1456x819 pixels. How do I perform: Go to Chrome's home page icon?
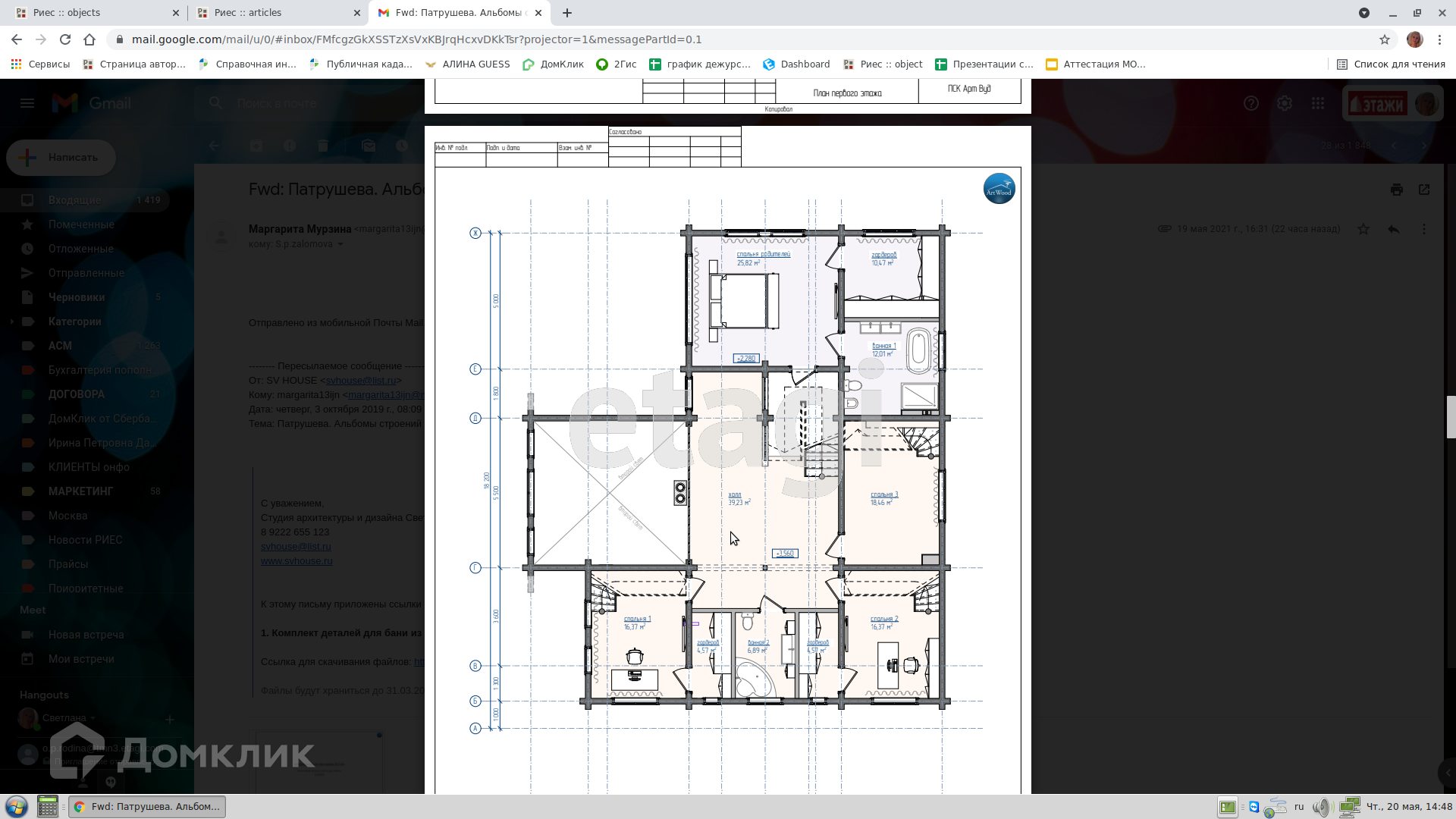[x=89, y=39]
